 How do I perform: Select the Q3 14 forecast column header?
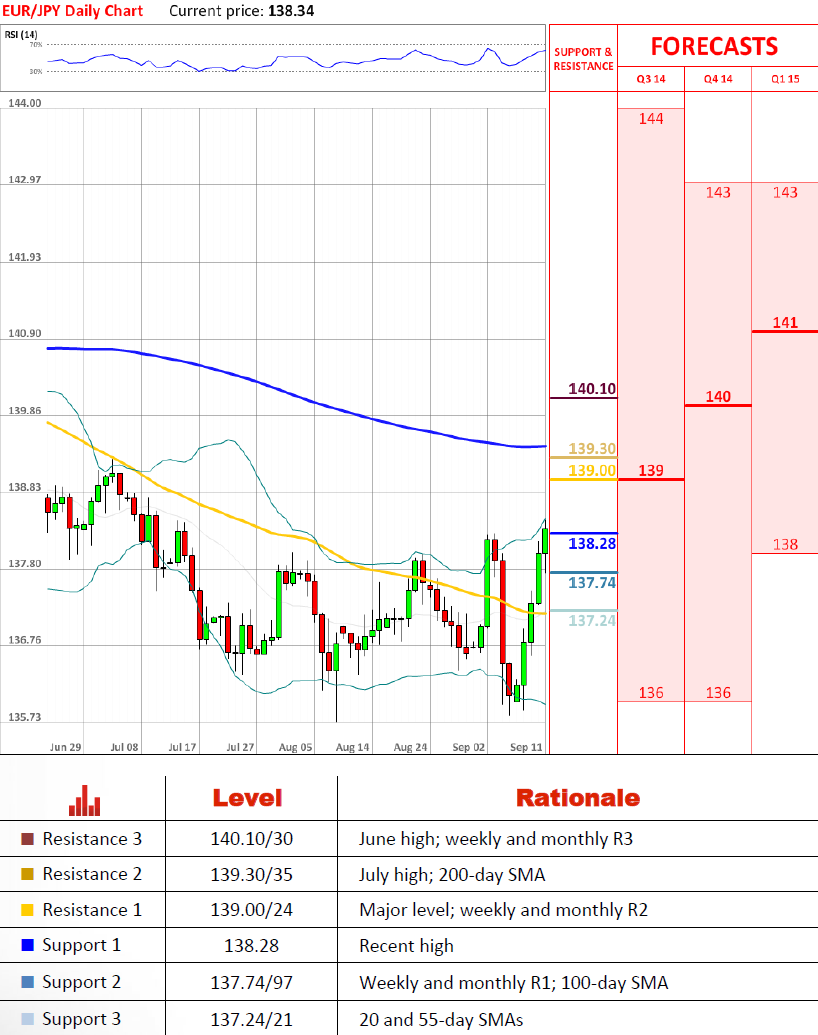[x=651, y=79]
